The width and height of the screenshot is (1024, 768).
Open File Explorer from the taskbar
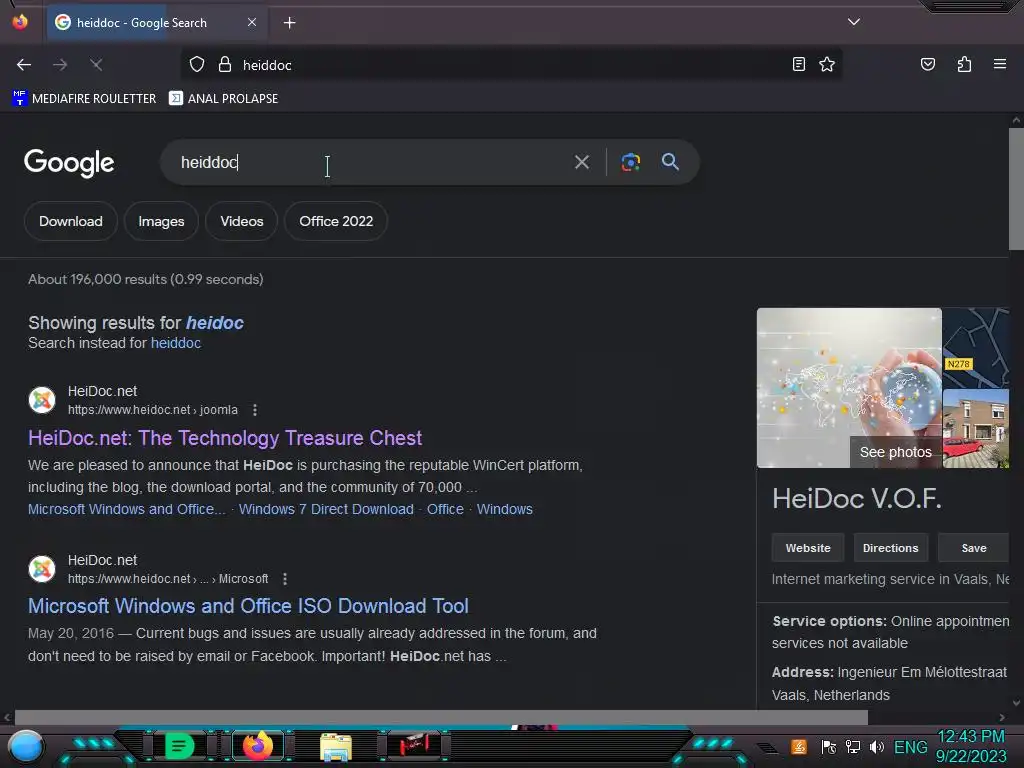point(336,746)
